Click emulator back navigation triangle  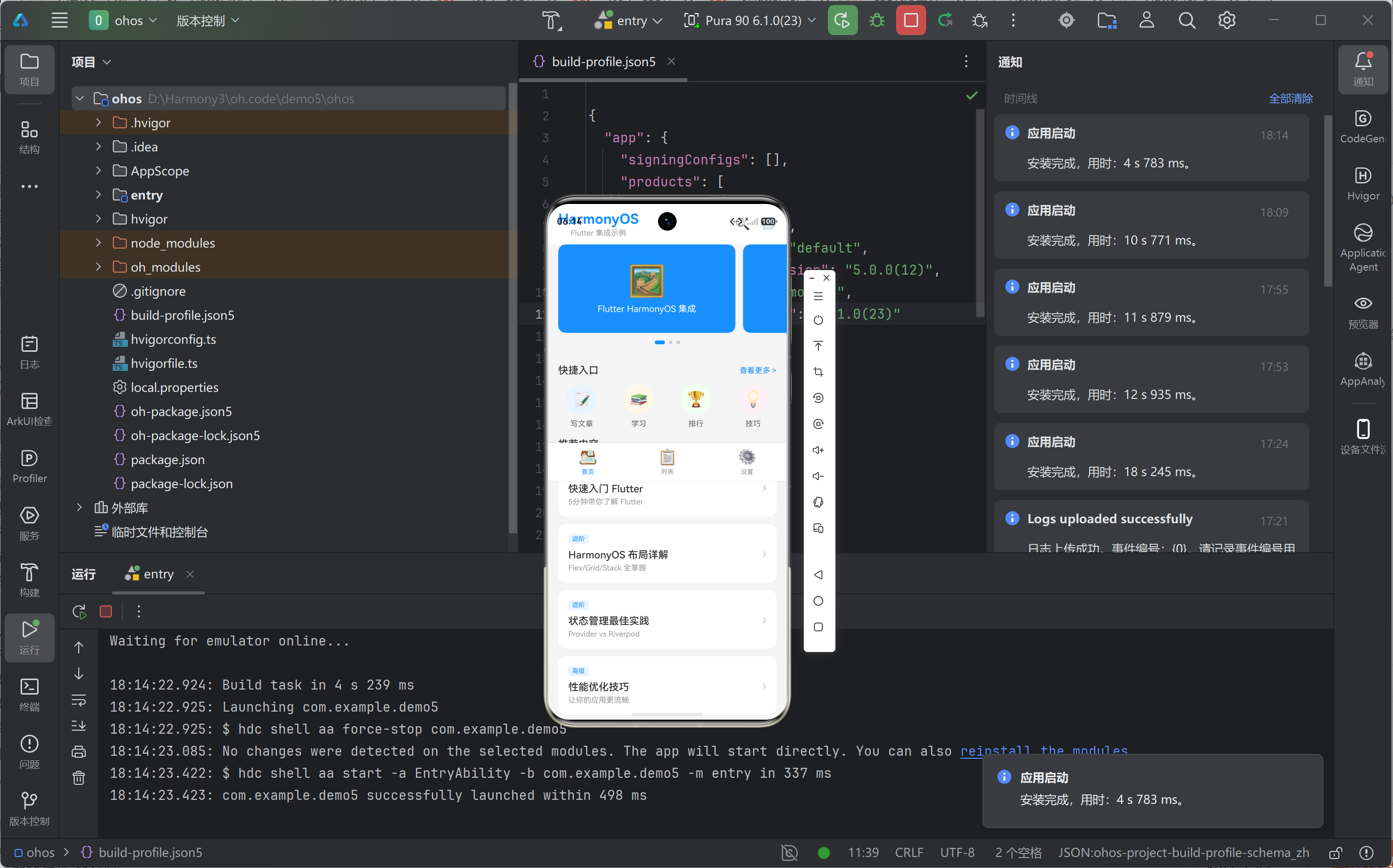coord(818,575)
